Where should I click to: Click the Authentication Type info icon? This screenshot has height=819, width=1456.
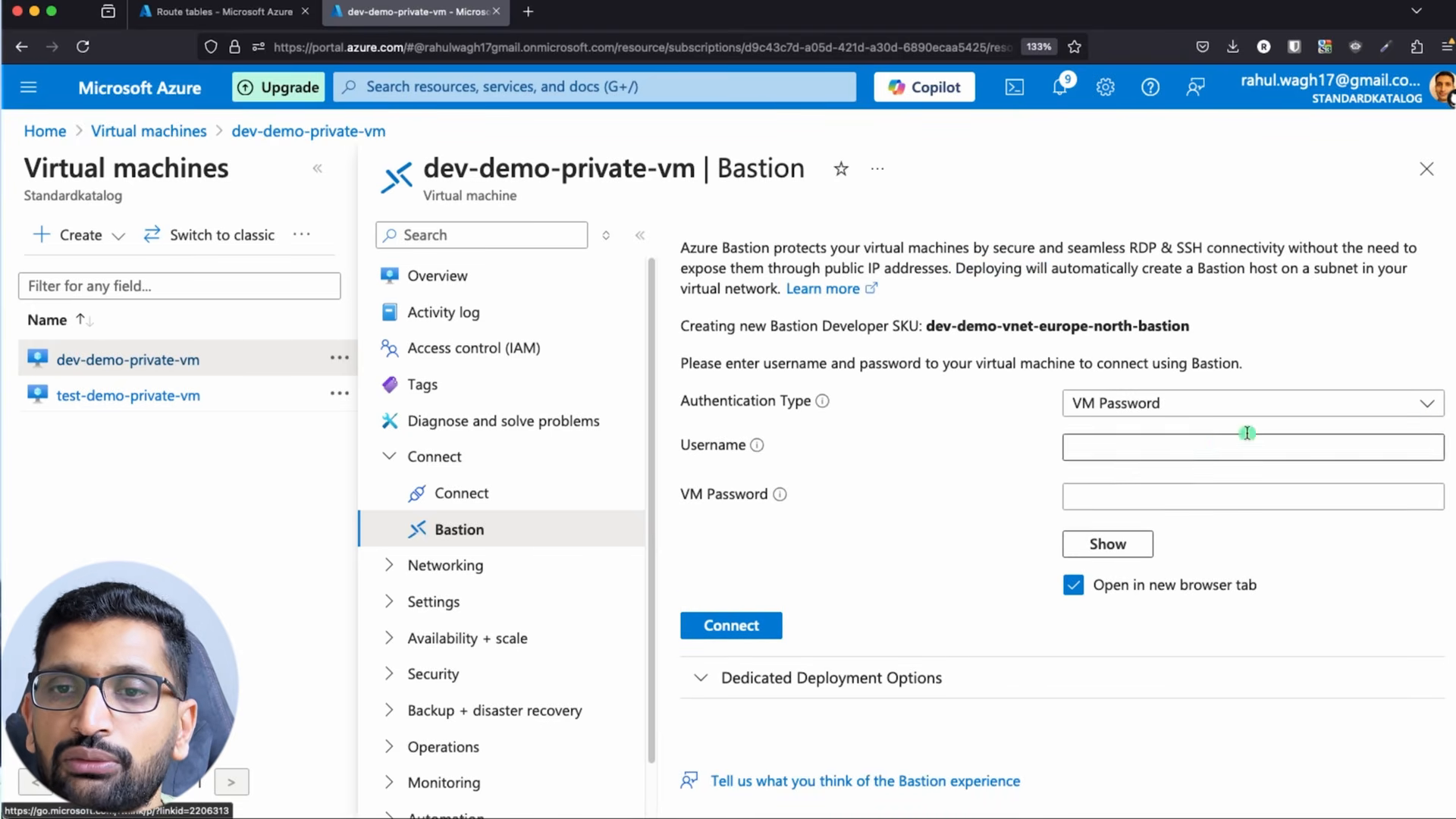point(822,401)
